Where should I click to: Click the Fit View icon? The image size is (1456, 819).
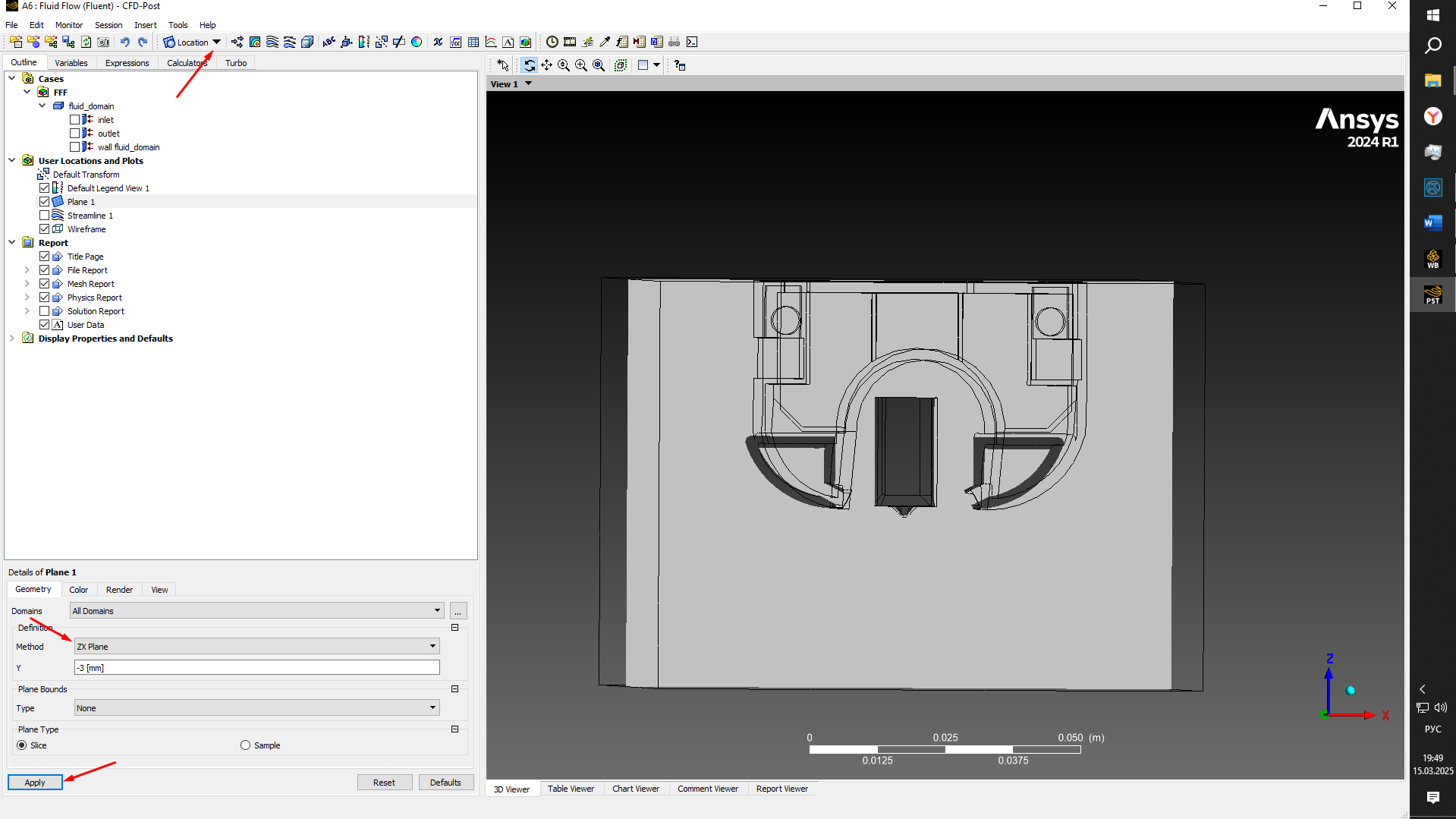(599, 65)
